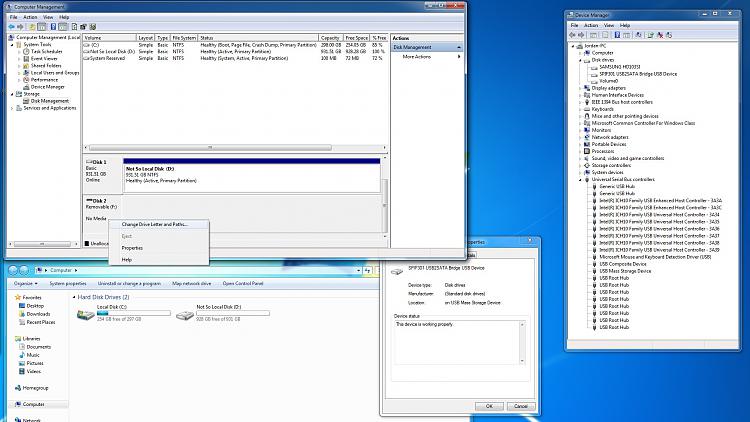Open Action menu in Computer Management
The width and height of the screenshot is (750, 422).
[30, 17]
